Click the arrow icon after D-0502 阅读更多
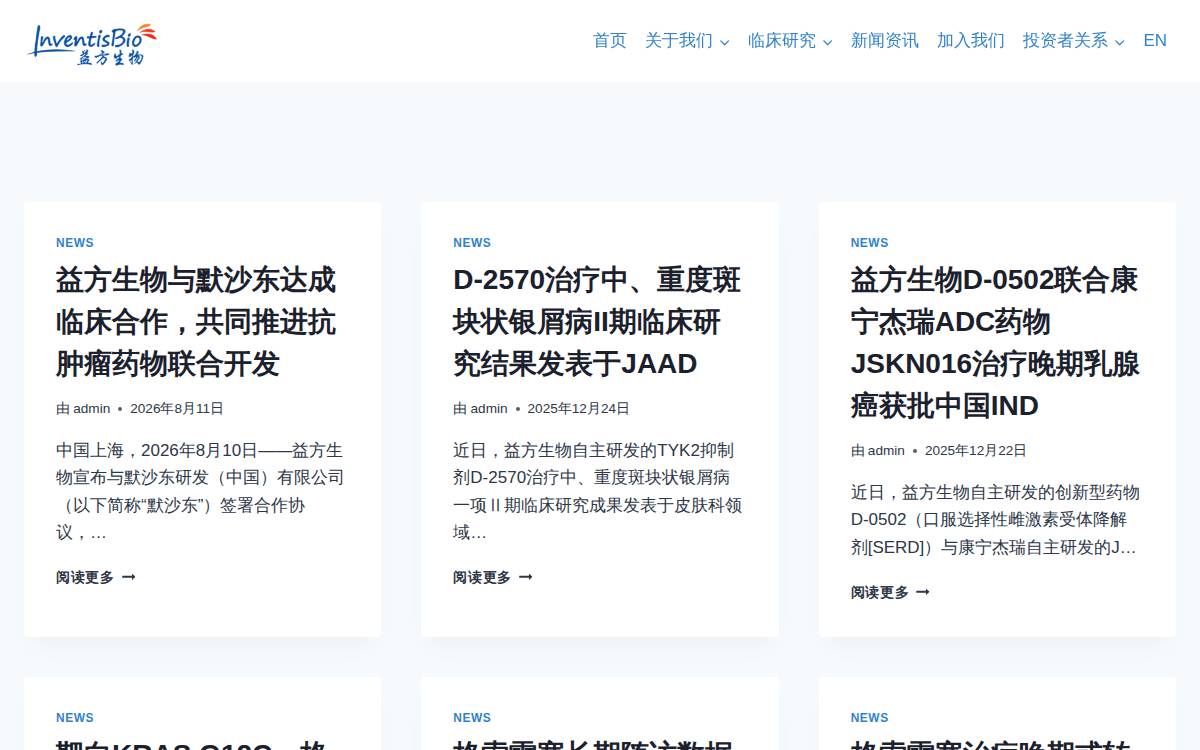Image resolution: width=1200 pixels, height=750 pixels. 923,592
